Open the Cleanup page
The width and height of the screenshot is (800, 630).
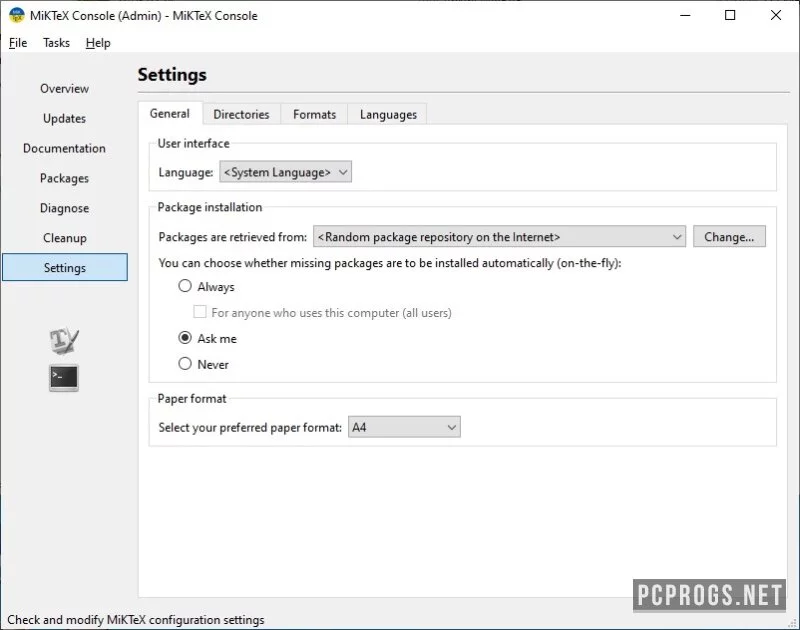pyautogui.click(x=65, y=238)
